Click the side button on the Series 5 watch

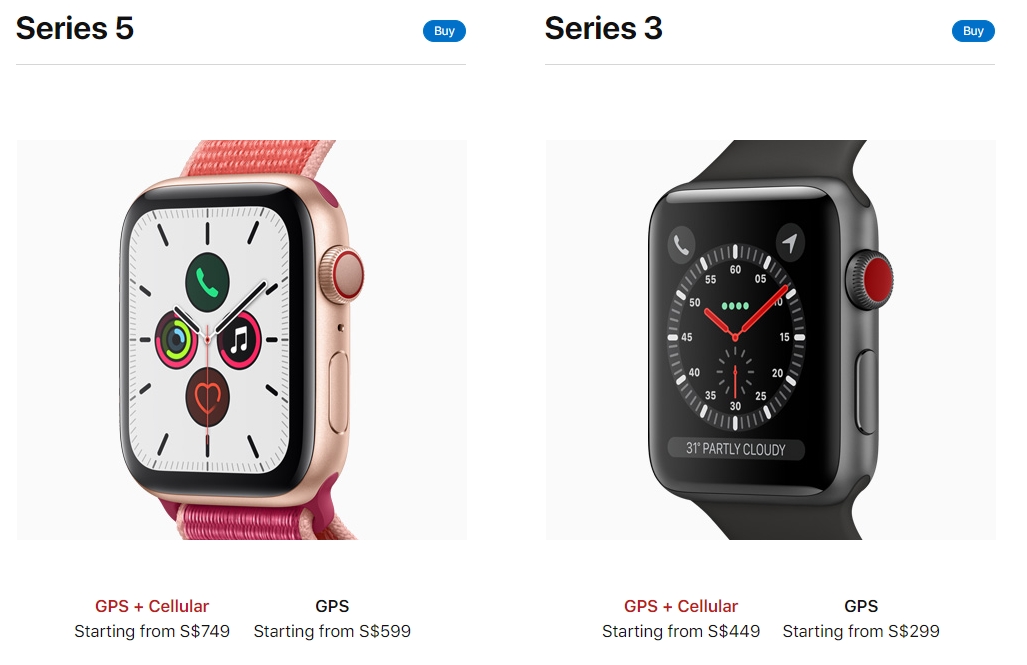(x=339, y=393)
